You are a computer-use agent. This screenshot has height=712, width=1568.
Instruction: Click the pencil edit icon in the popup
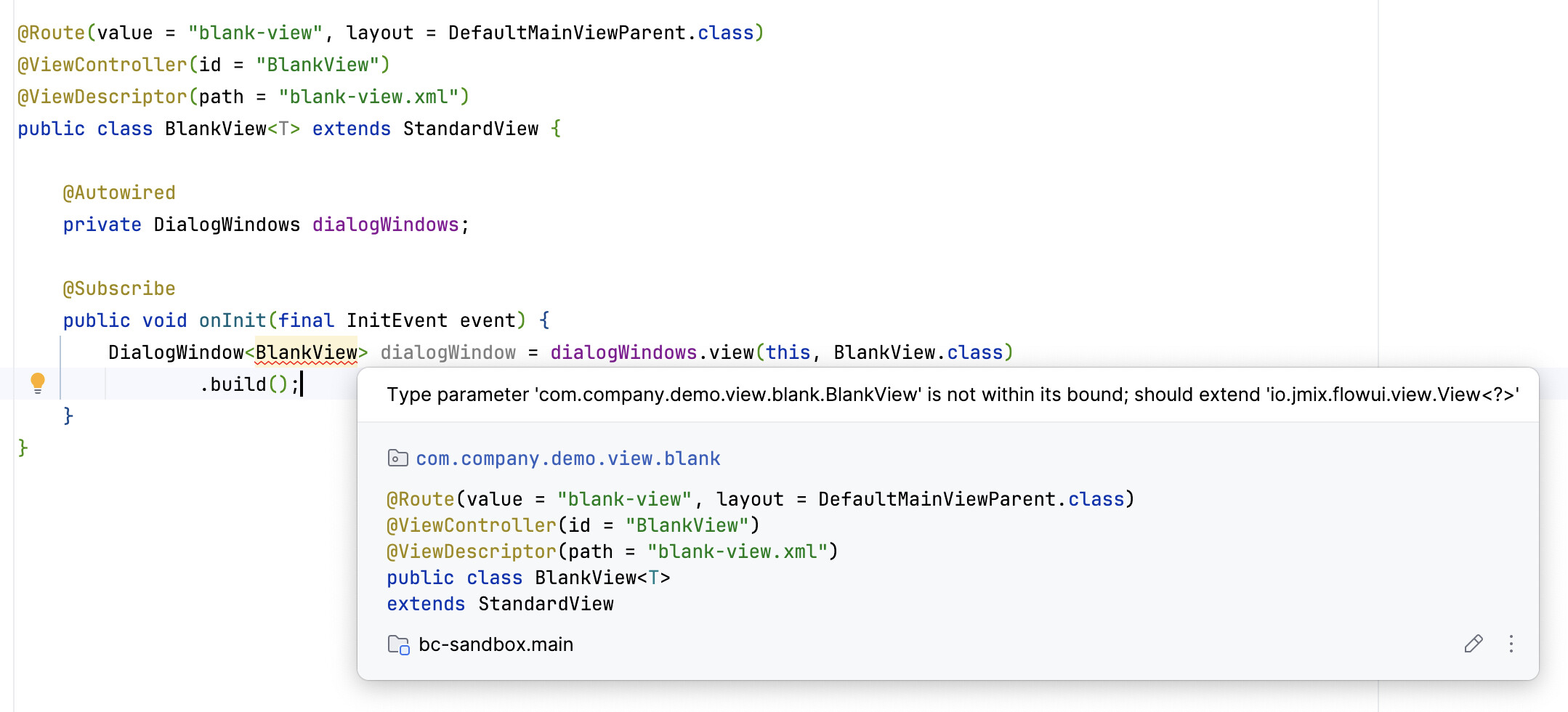(1474, 644)
